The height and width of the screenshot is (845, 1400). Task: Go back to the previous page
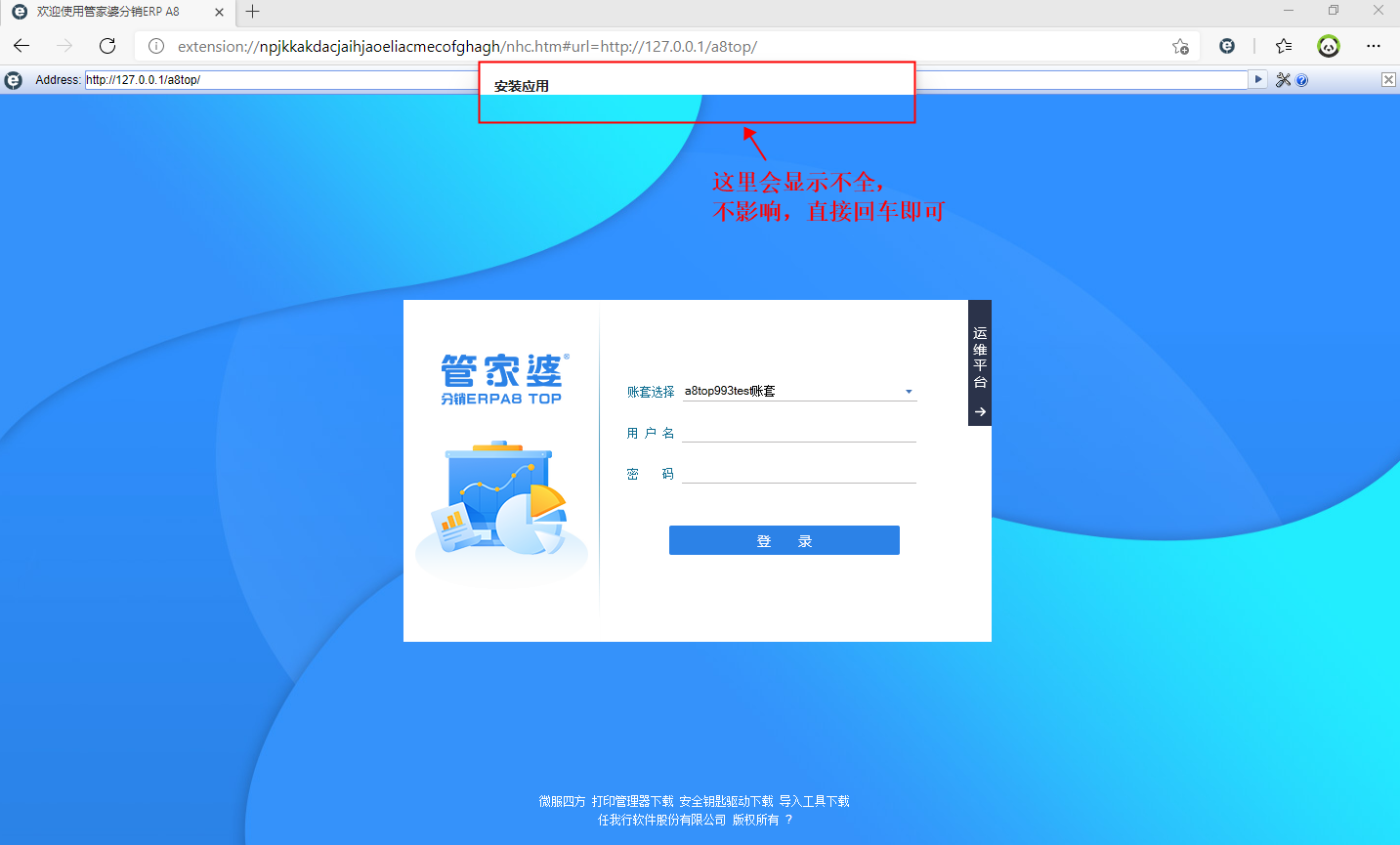21,46
